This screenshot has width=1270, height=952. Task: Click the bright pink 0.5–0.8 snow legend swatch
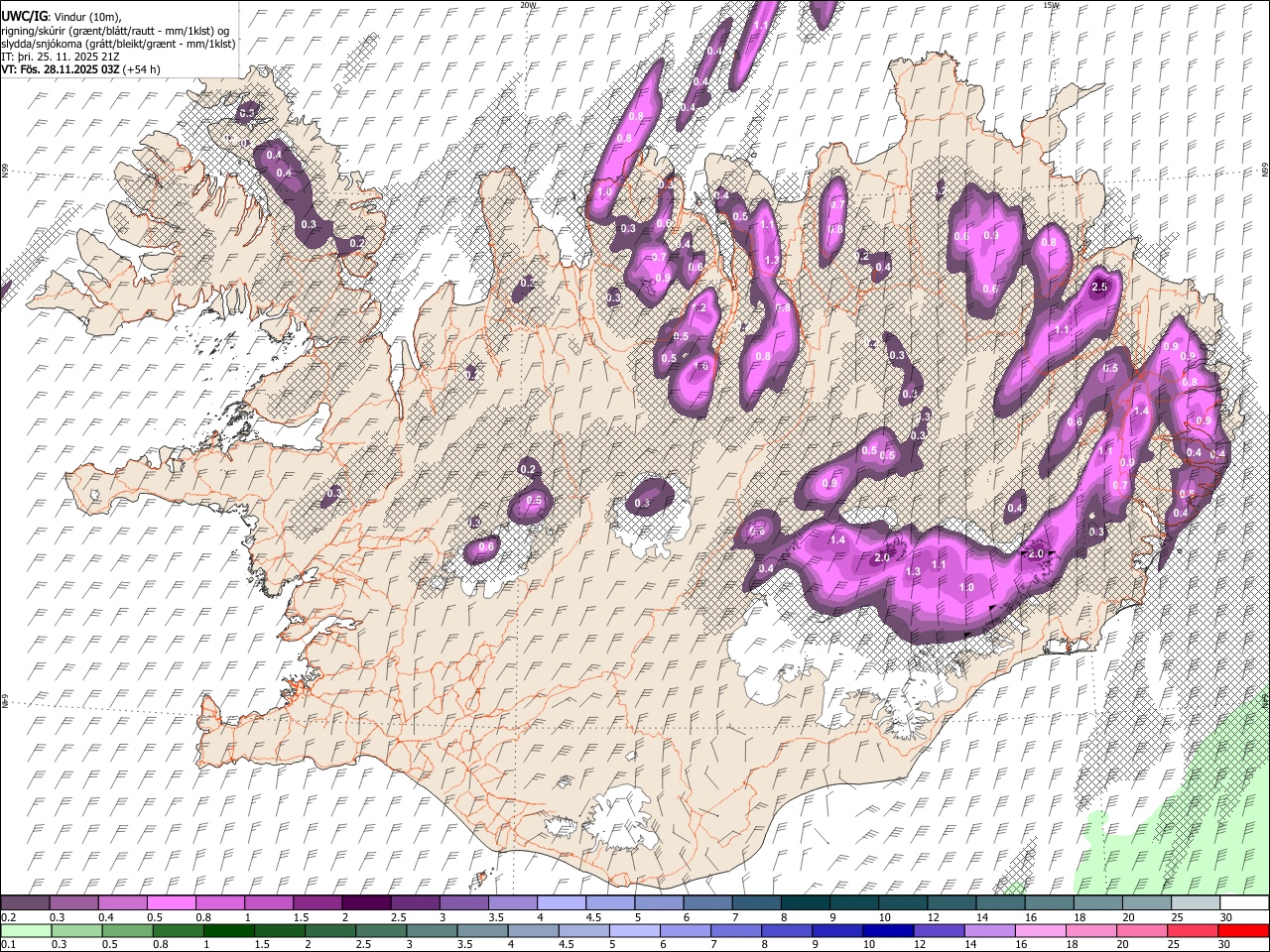(x=173, y=902)
